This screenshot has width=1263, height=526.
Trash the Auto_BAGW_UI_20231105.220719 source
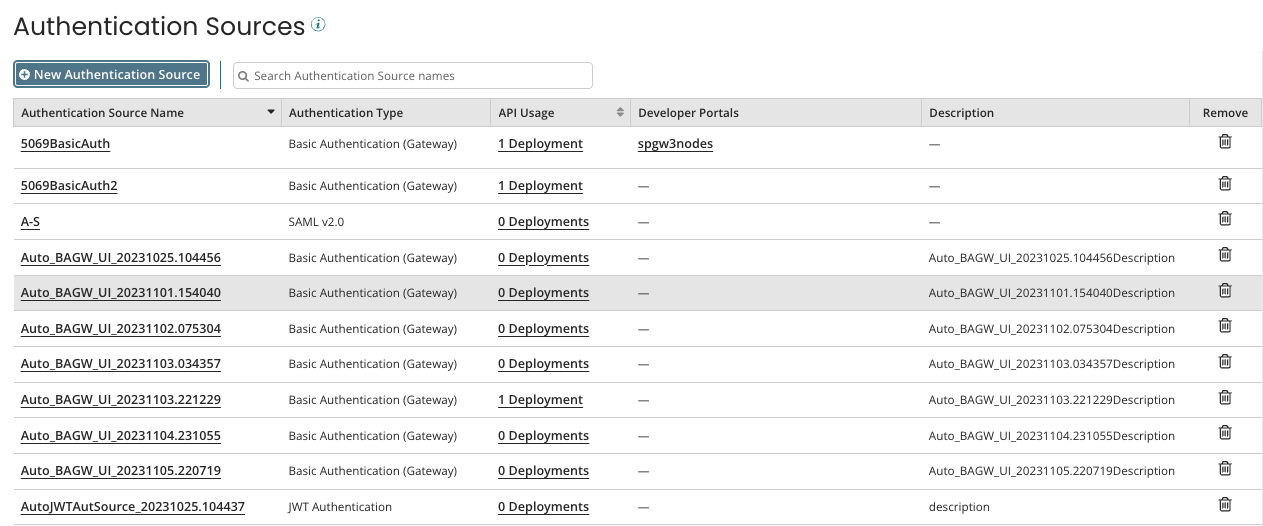(1224, 469)
